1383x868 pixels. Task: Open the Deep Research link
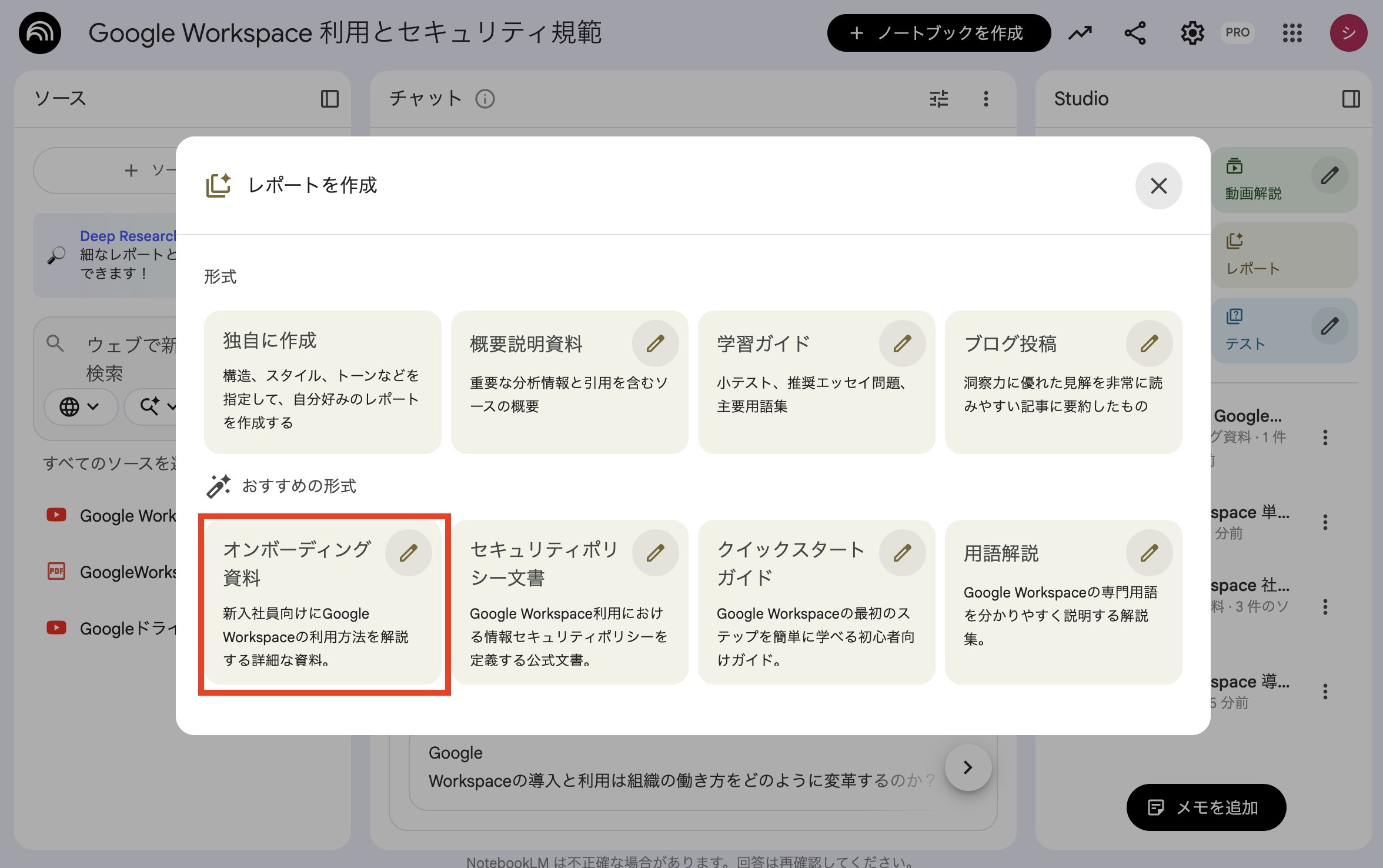coord(128,236)
